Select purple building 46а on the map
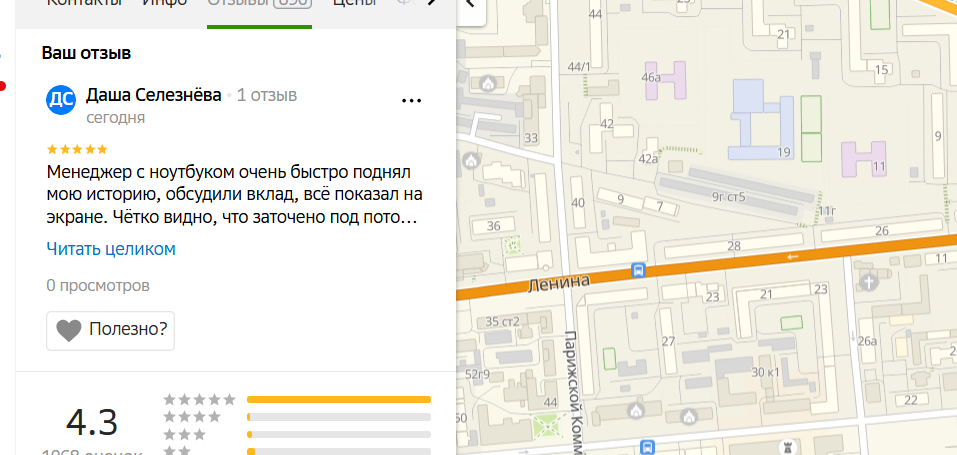This screenshot has width=957, height=455. click(x=665, y=81)
